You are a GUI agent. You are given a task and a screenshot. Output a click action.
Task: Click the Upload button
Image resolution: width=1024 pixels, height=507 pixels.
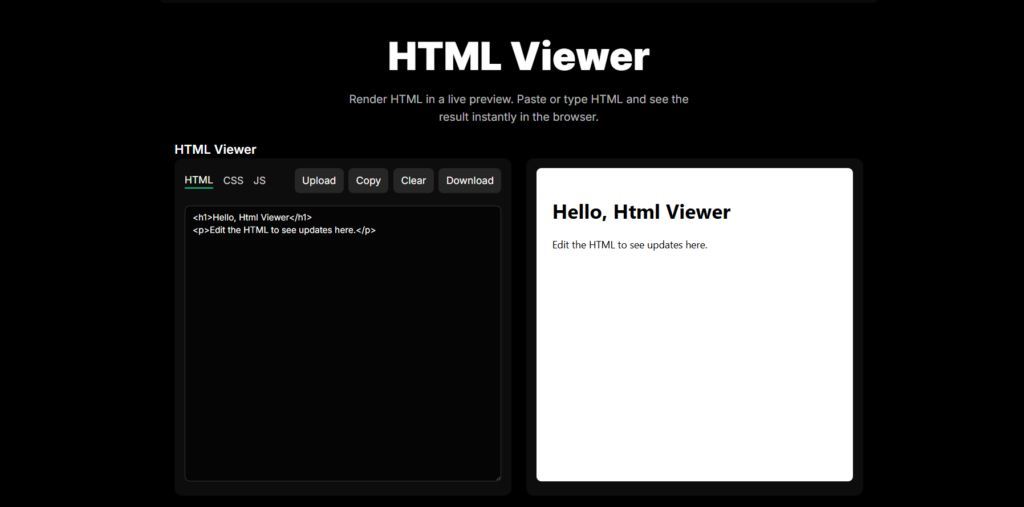pyautogui.click(x=319, y=180)
